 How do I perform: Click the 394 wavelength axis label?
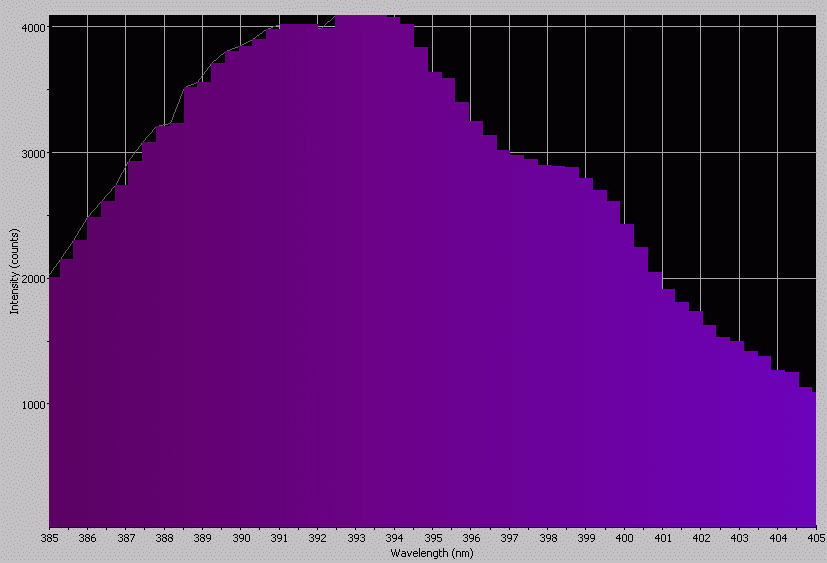395,538
